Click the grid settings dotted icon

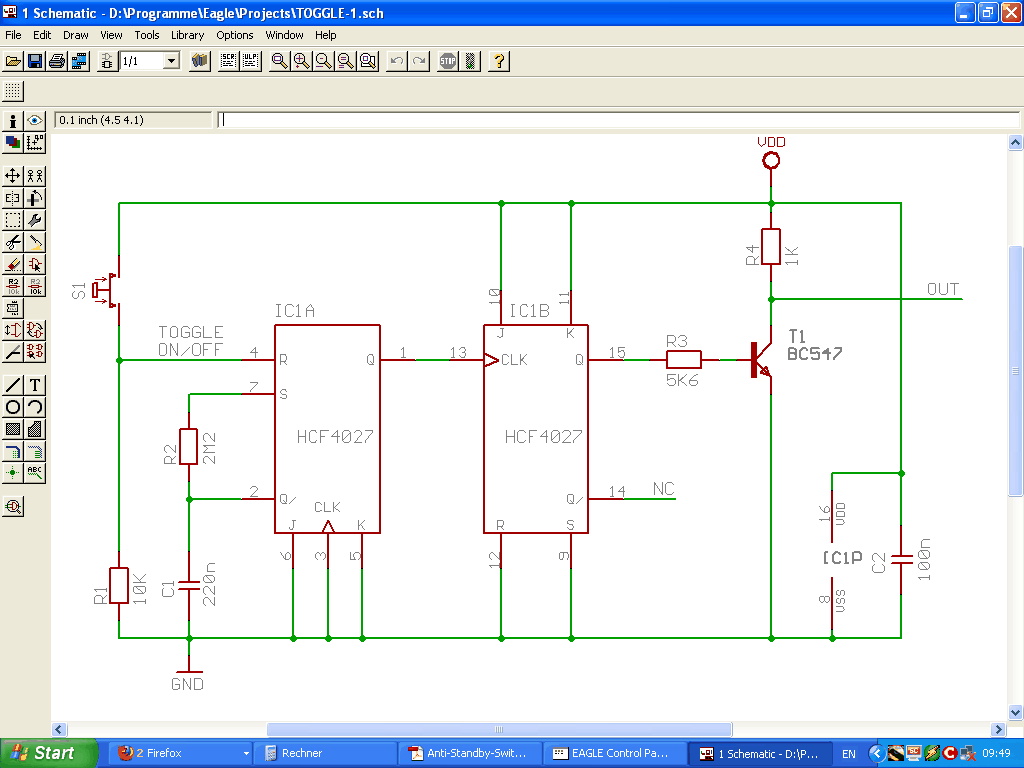[x=12, y=91]
